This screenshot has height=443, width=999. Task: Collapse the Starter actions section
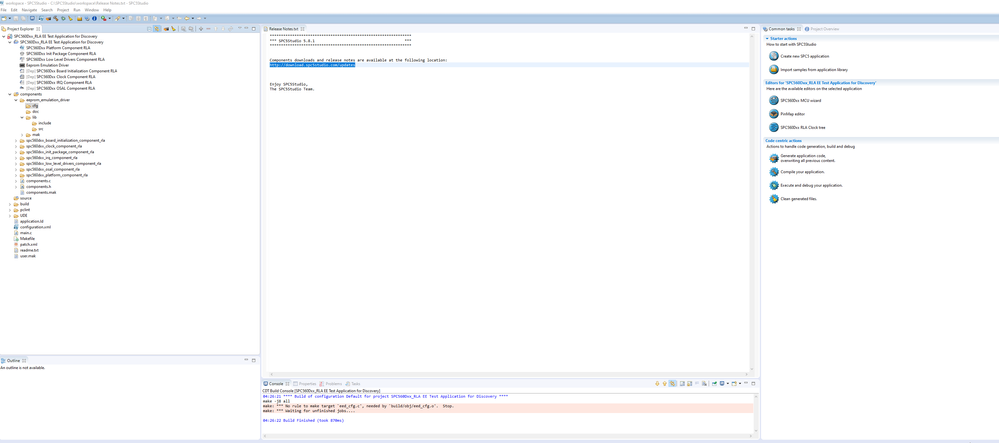click(767, 38)
